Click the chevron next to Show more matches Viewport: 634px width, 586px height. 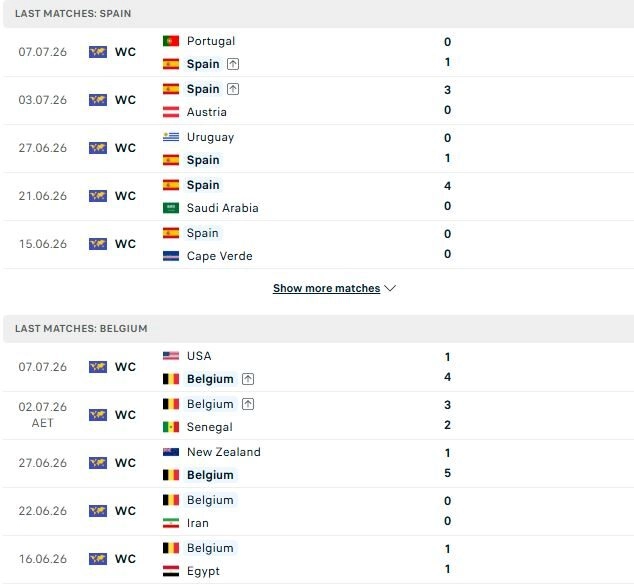click(390, 288)
